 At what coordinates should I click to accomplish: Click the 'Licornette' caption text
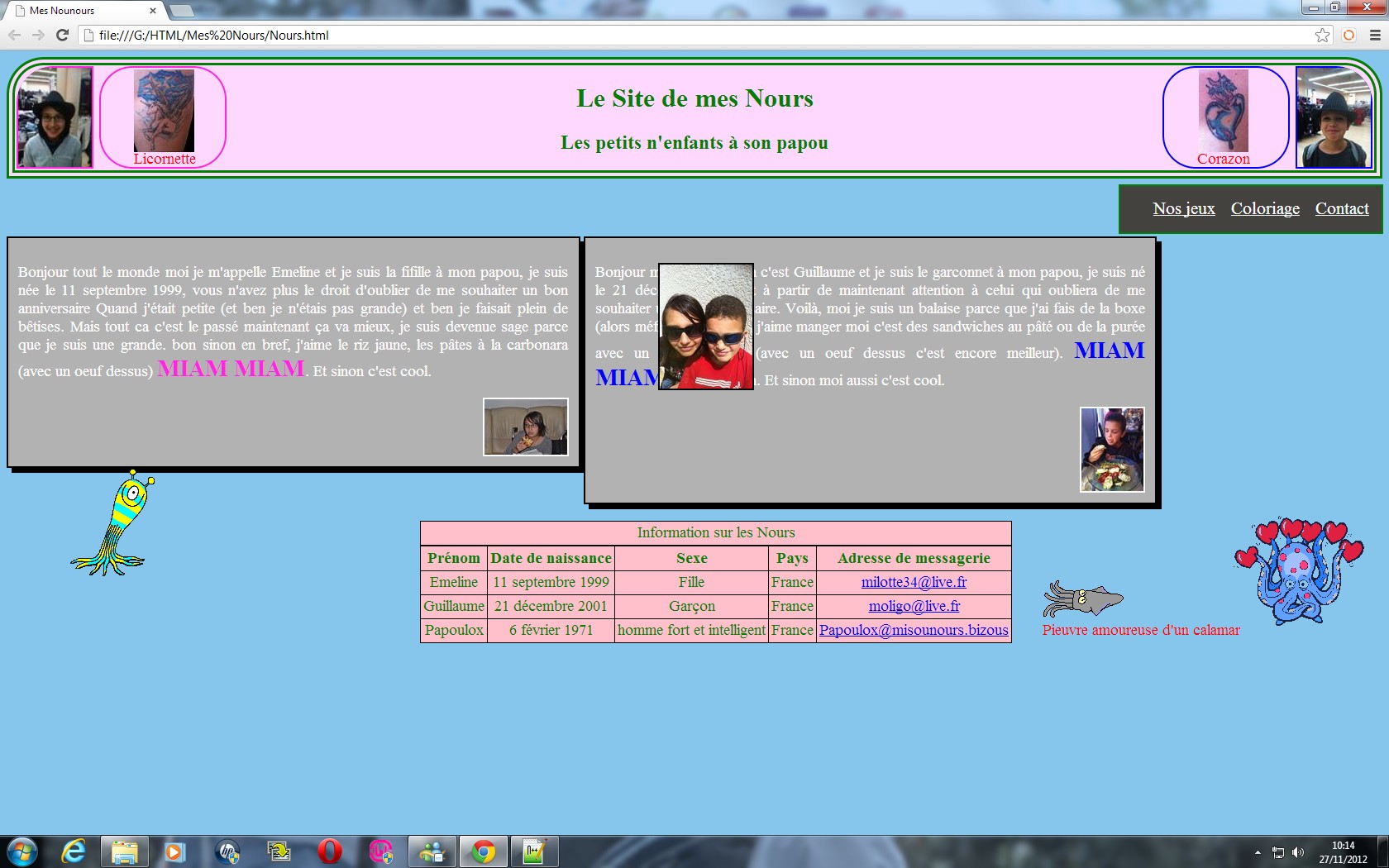click(x=165, y=159)
